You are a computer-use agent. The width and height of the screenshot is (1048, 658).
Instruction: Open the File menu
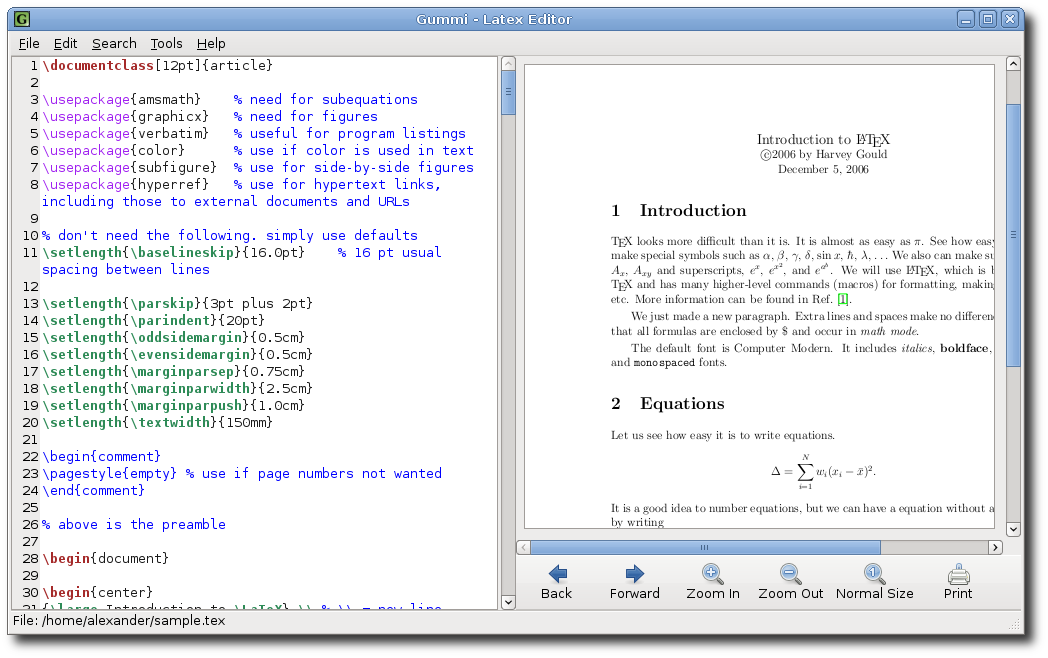(x=29, y=43)
